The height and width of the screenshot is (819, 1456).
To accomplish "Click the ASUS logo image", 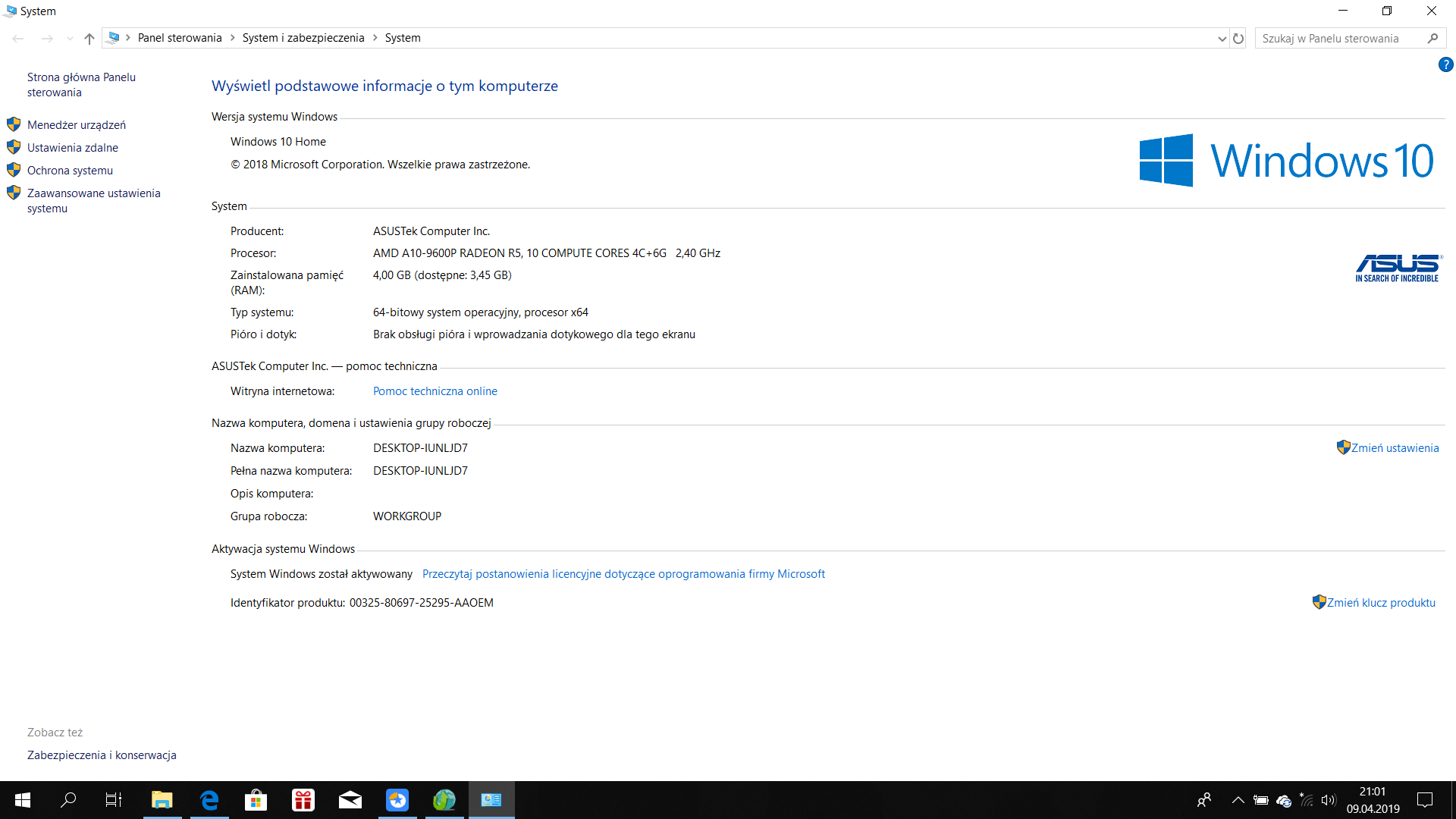I will [1398, 268].
